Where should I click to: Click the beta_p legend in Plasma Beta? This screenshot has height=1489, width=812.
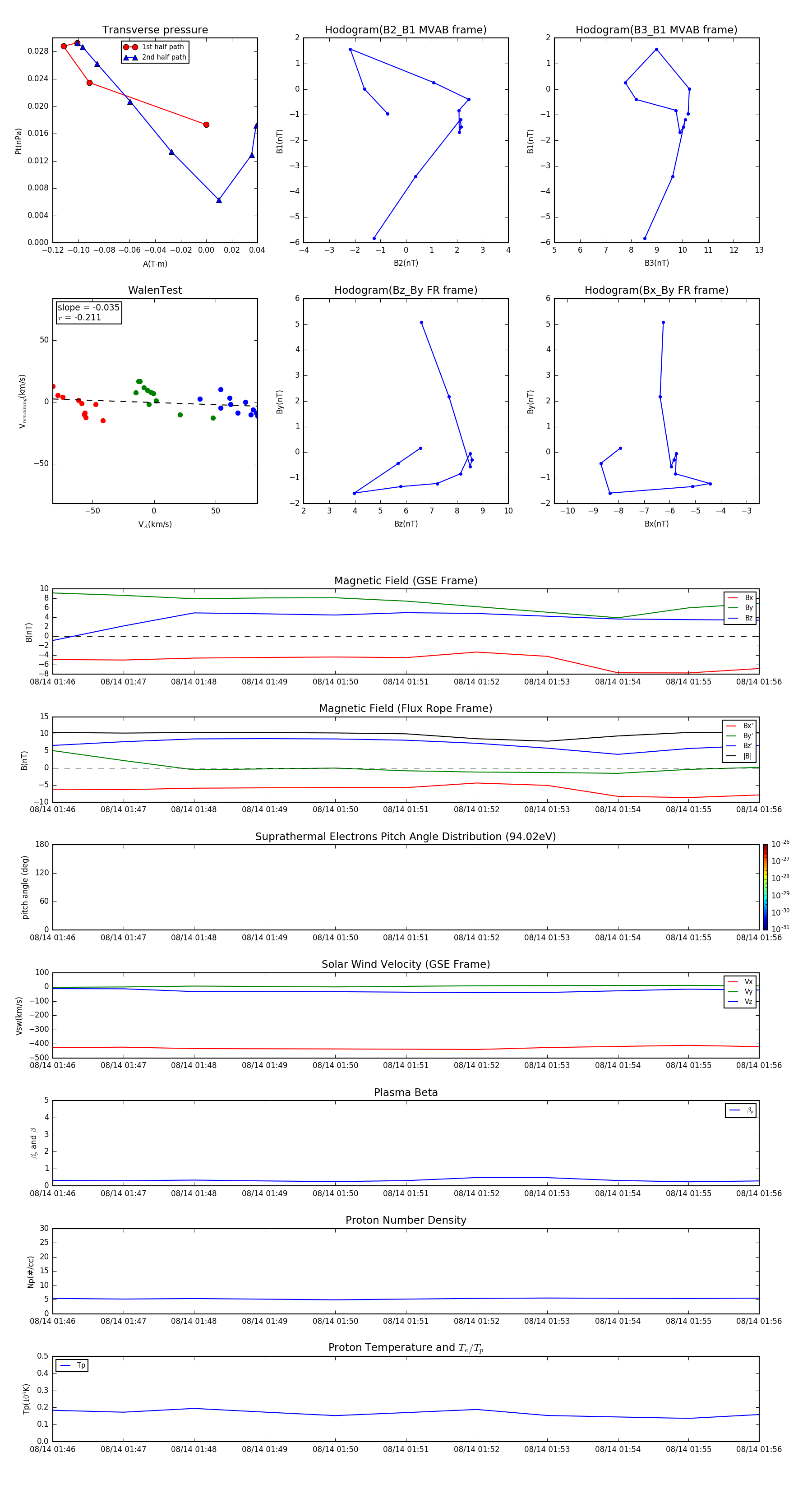point(740,1110)
